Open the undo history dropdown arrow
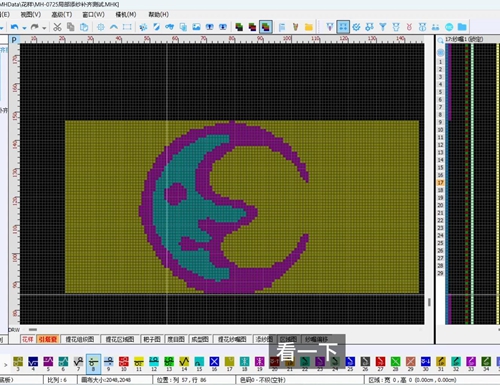Screen dimensions: 500x385 pyautogui.click(x=24, y=28)
